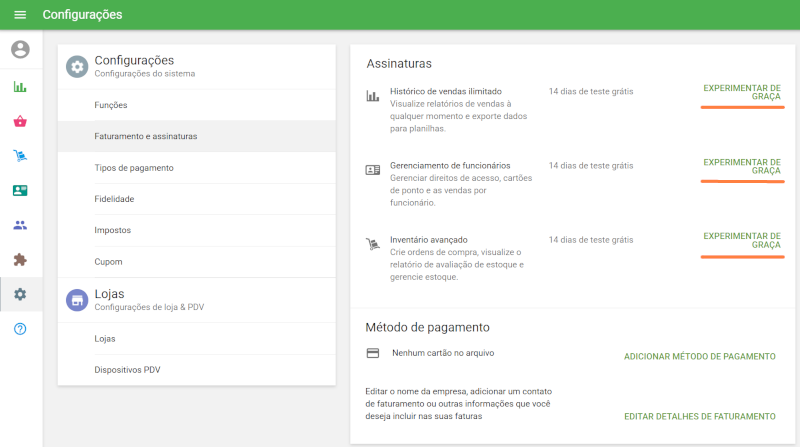Open Impostos settings page
Image resolution: width=800 pixels, height=447 pixels.
pos(112,230)
